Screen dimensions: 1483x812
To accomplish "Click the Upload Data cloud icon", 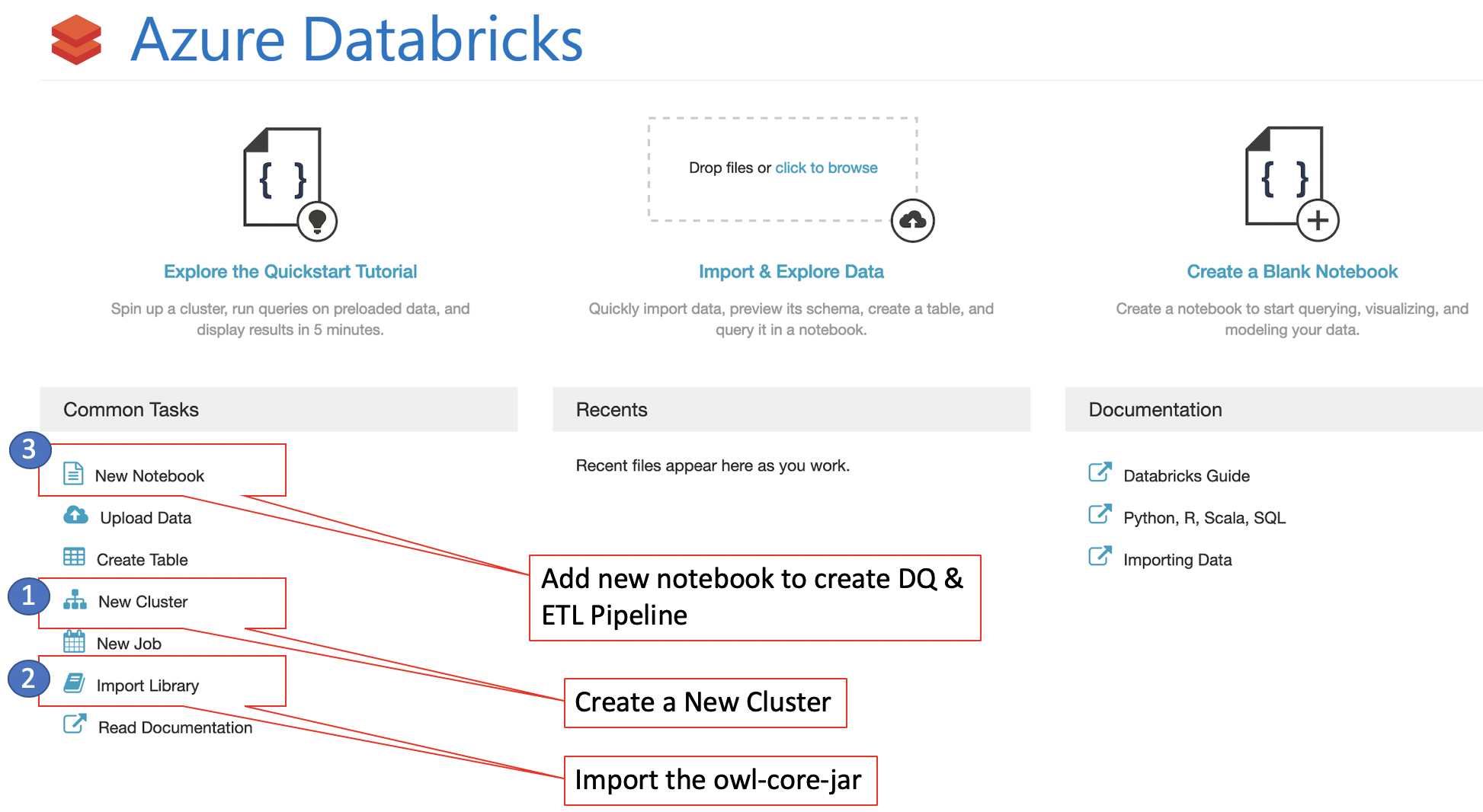I will pos(75,516).
